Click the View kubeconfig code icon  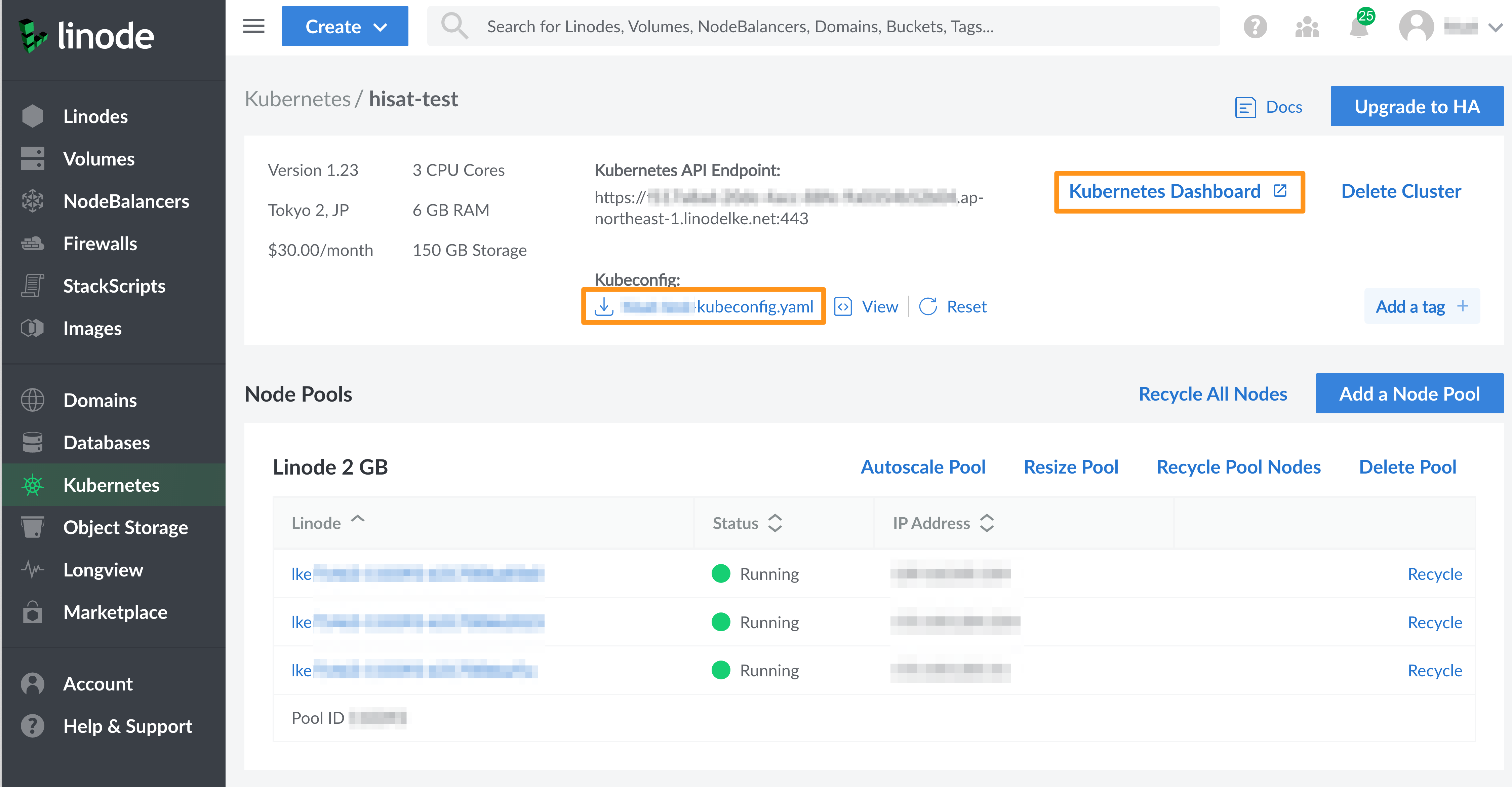(843, 307)
